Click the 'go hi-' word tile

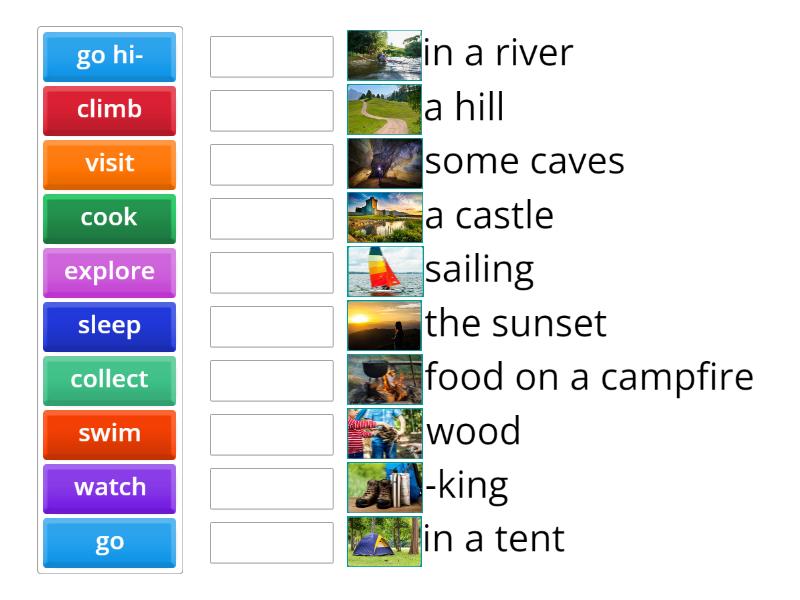pos(109,56)
